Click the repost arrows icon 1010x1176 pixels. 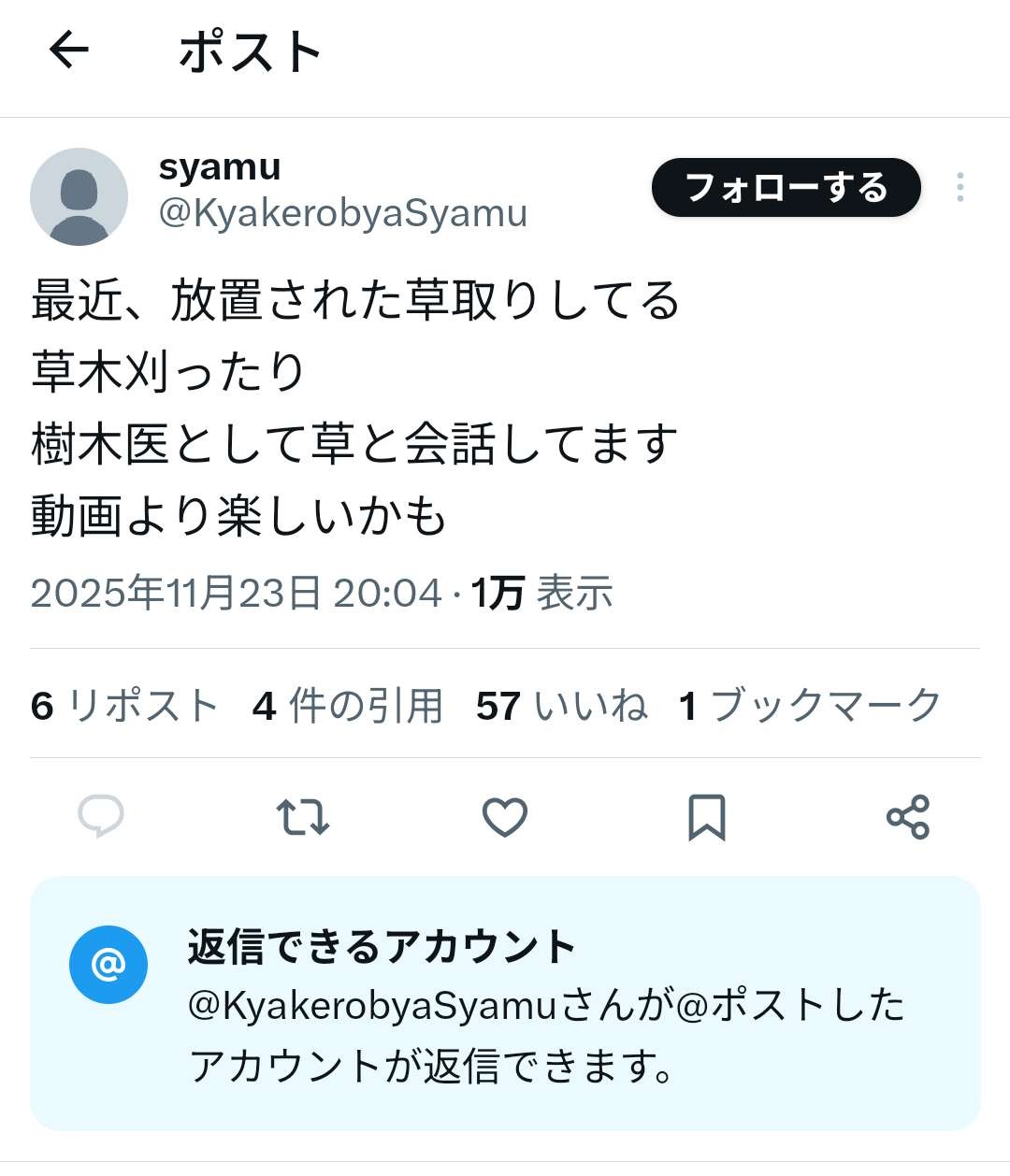303,817
